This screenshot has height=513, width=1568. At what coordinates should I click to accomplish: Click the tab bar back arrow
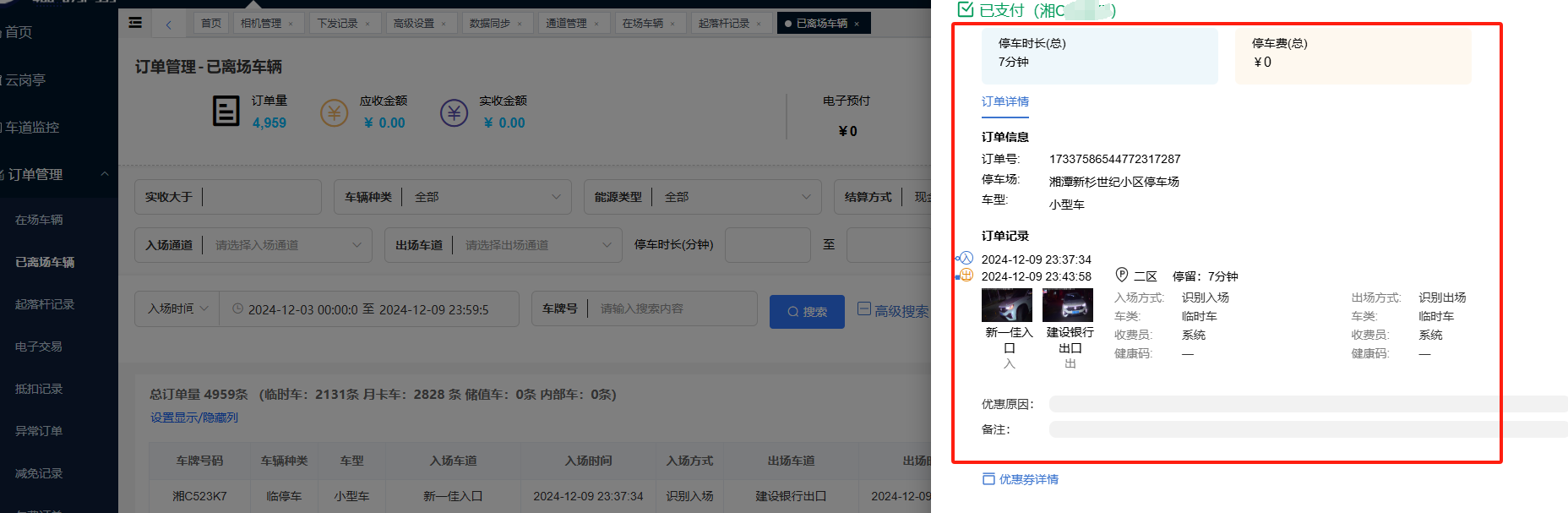click(169, 25)
